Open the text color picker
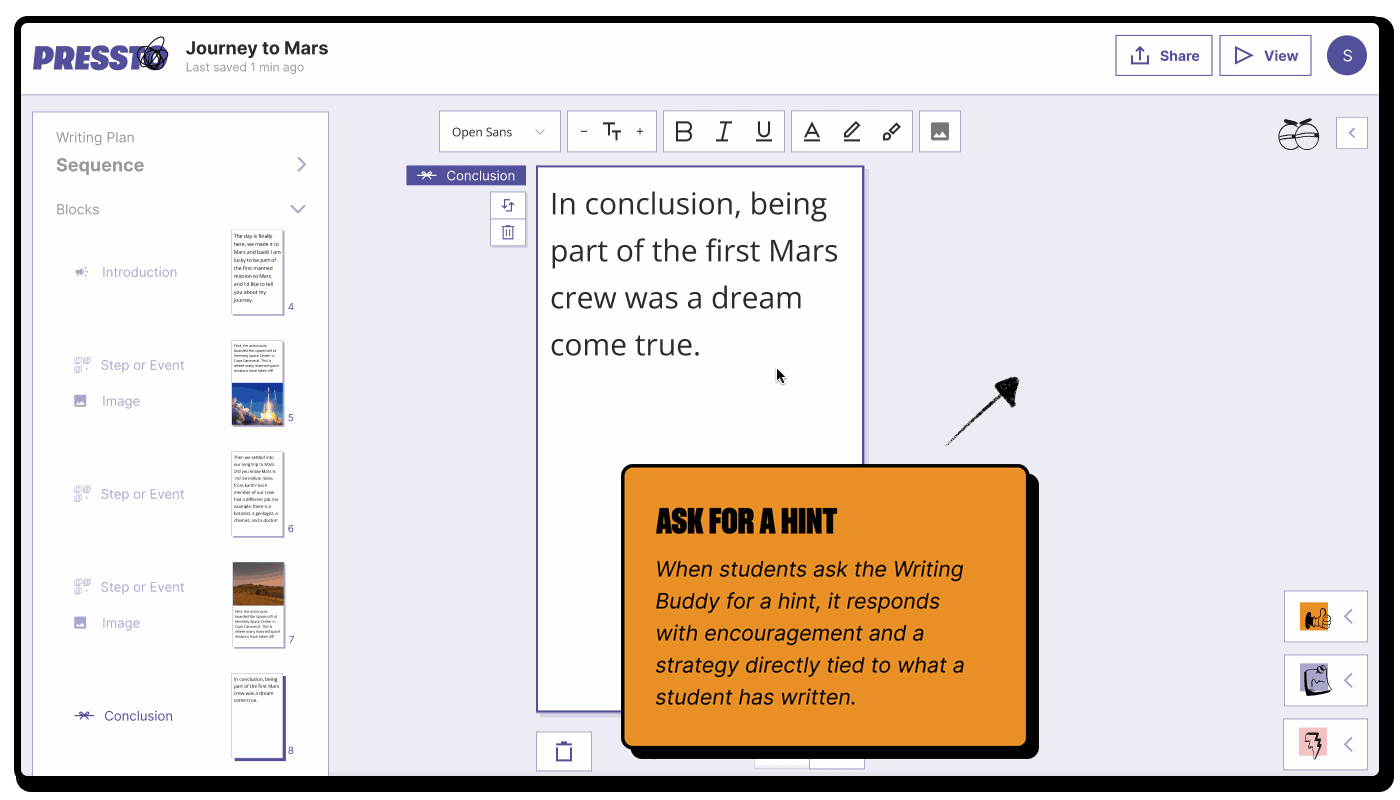Screen dimensions: 1400x800 coord(812,131)
